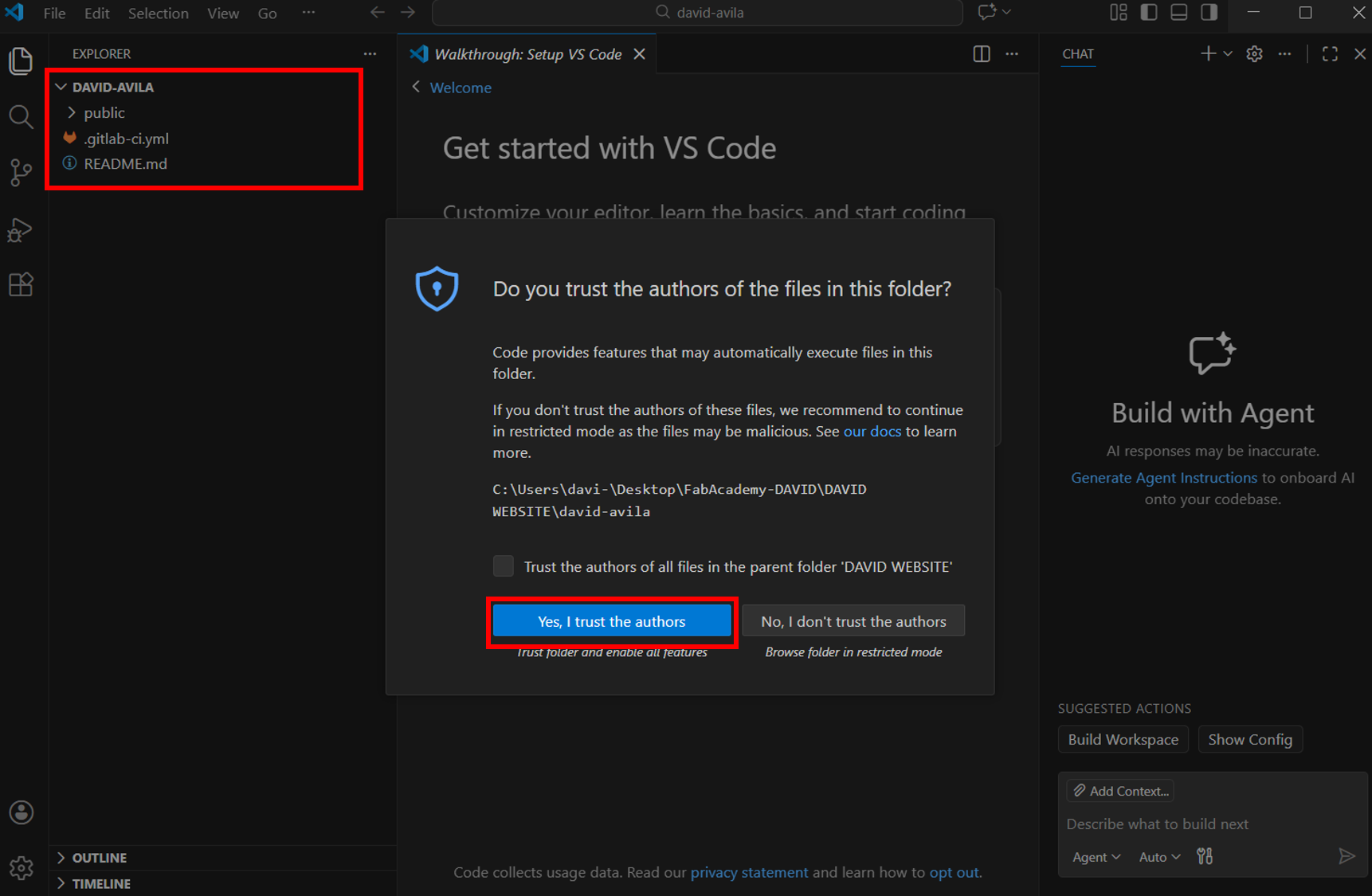1372x896 pixels.
Task: Open the Explorer view in activity bar
Action: (x=21, y=61)
